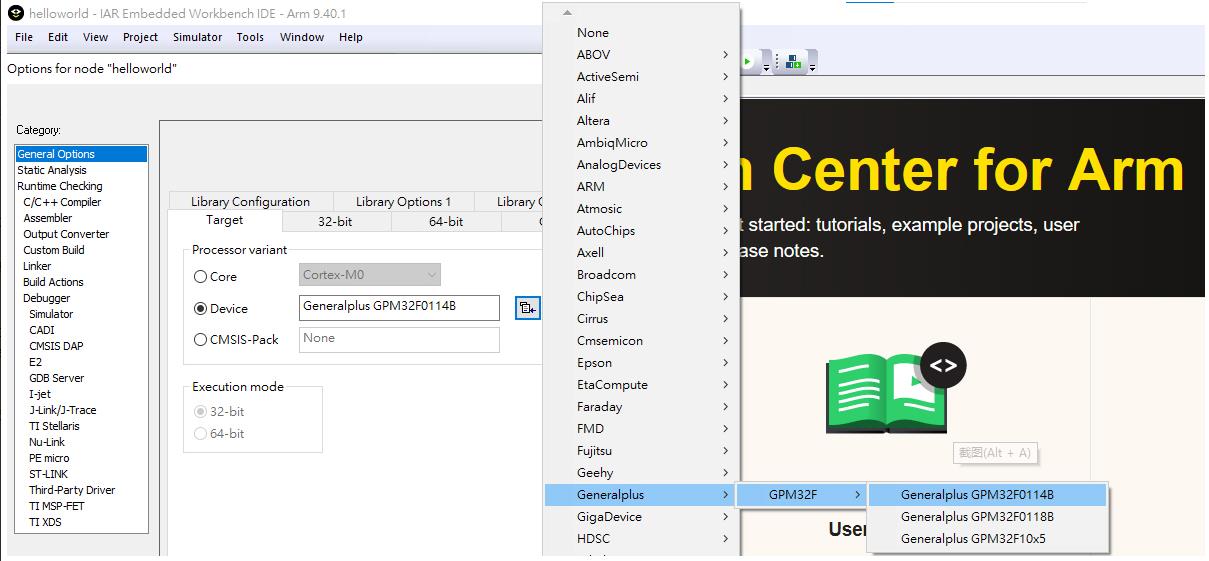
Task: Open the Tools menu
Action: 250,37
